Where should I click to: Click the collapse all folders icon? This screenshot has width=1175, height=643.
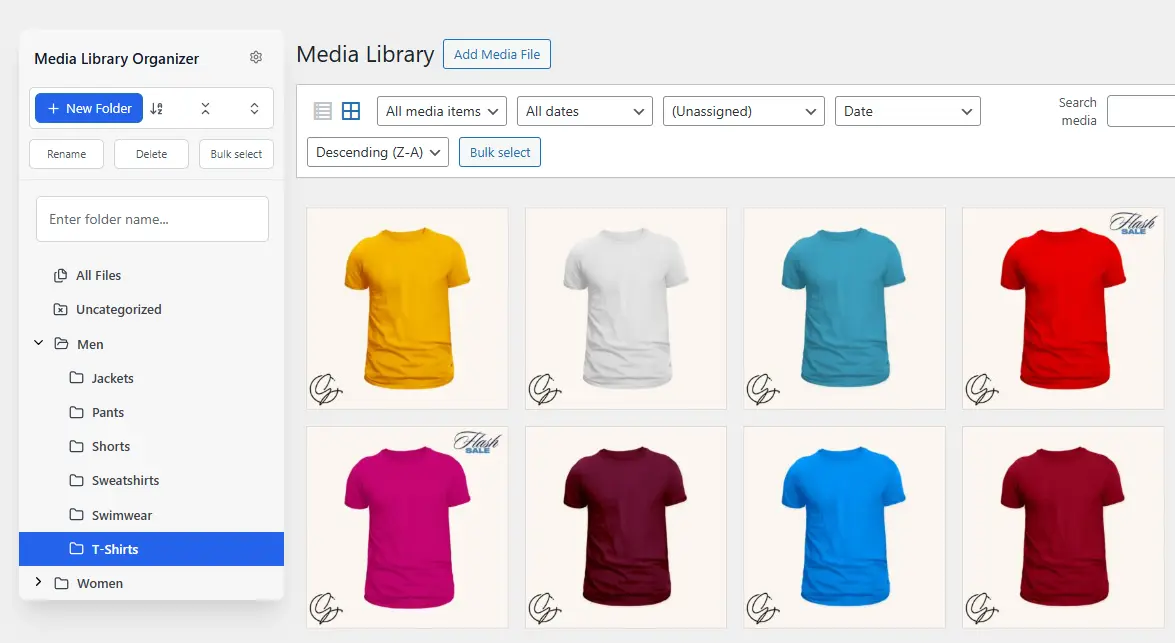click(x=206, y=108)
